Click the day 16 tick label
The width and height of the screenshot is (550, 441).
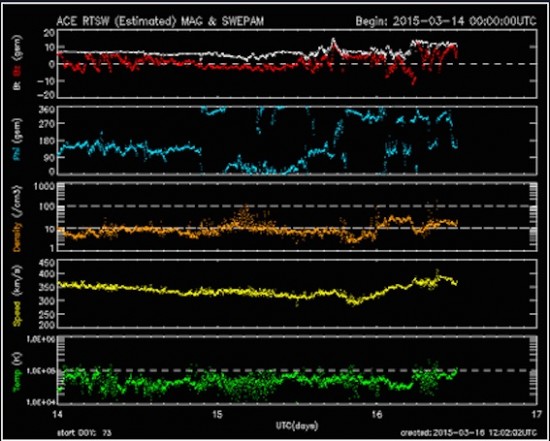[377, 414]
